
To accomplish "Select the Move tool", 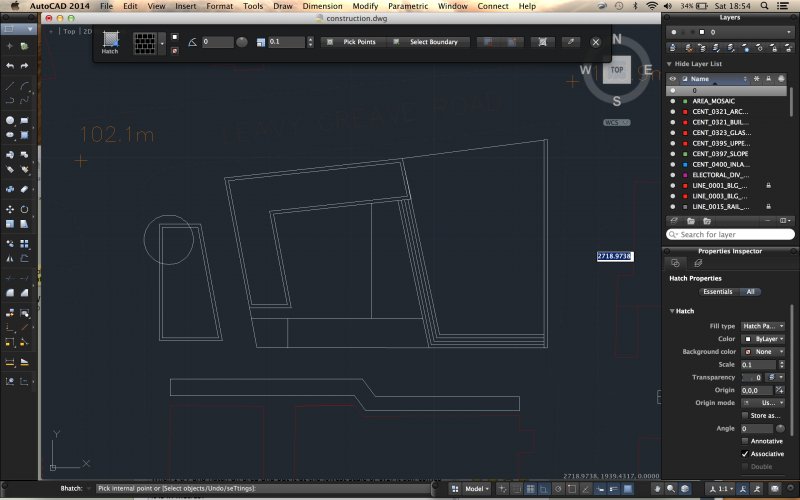I will pos(10,209).
